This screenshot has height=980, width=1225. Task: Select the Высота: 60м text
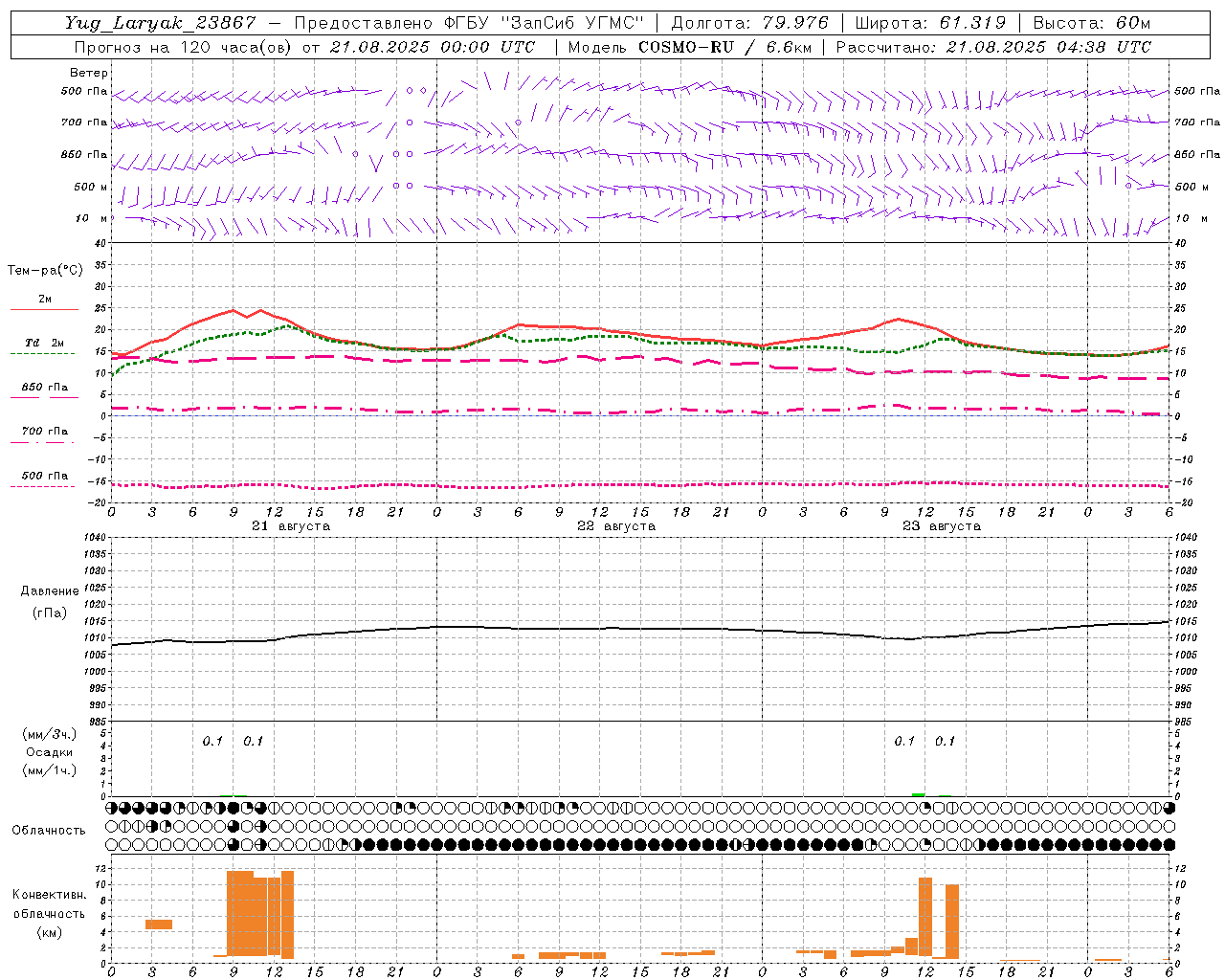(1091, 23)
